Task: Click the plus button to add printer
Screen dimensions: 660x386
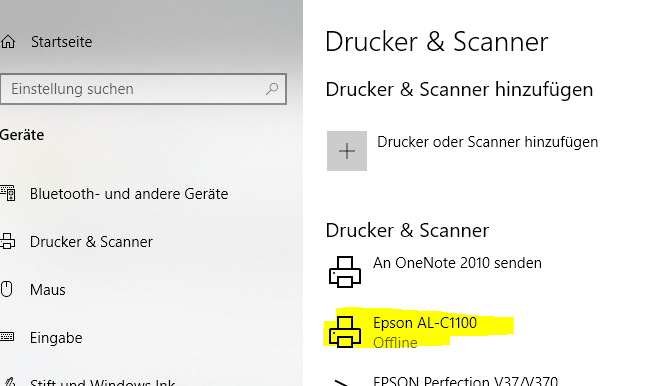Action: 347,151
